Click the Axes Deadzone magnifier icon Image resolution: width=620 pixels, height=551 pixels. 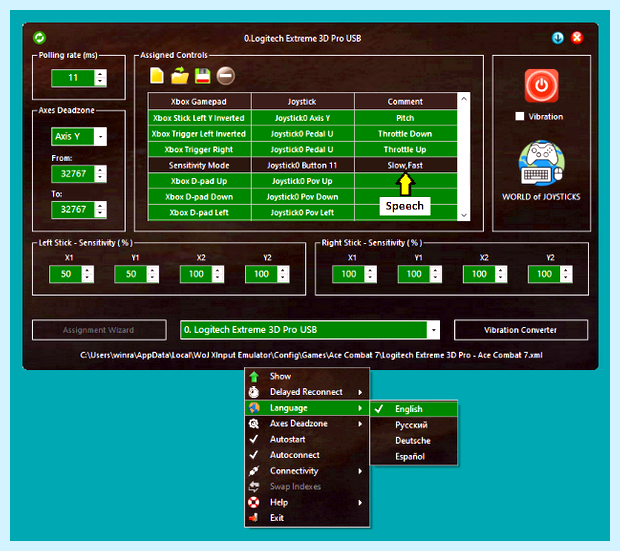(x=254, y=424)
